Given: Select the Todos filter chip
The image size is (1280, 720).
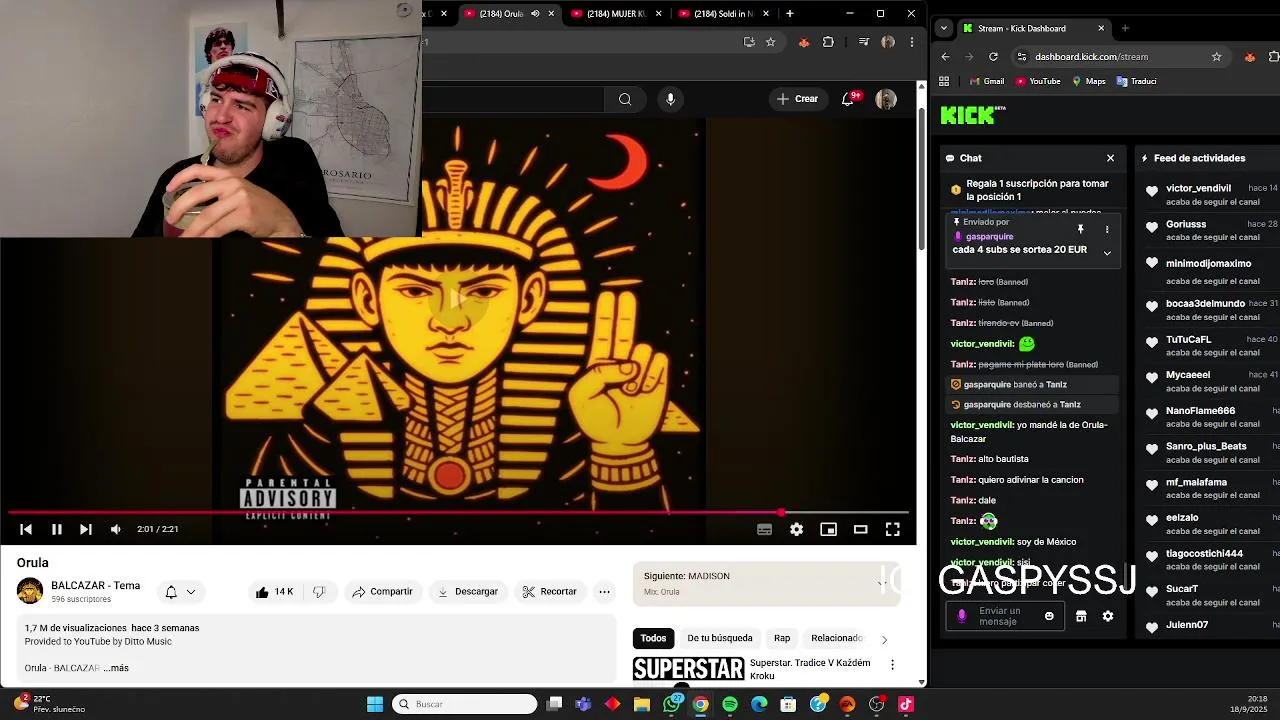Looking at the screenshot, I should (653, 638).
